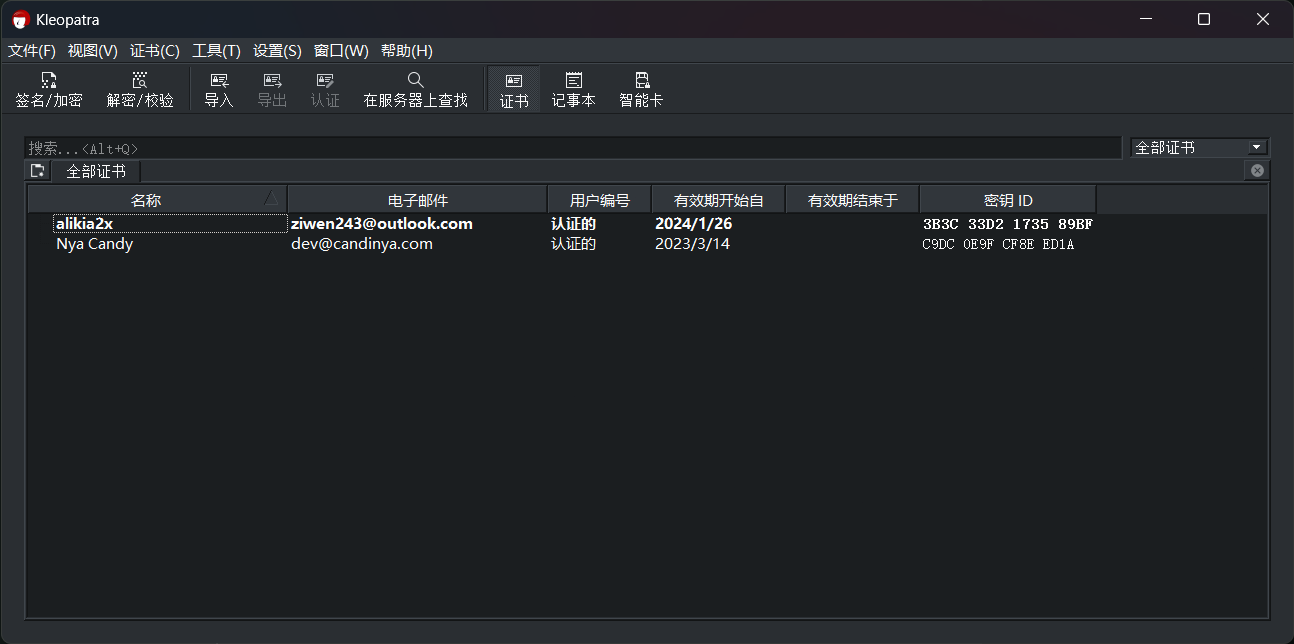Open the Notepad (记事本) view
1294x644 pixels.
pyautogui.click(x=573, y=89)
